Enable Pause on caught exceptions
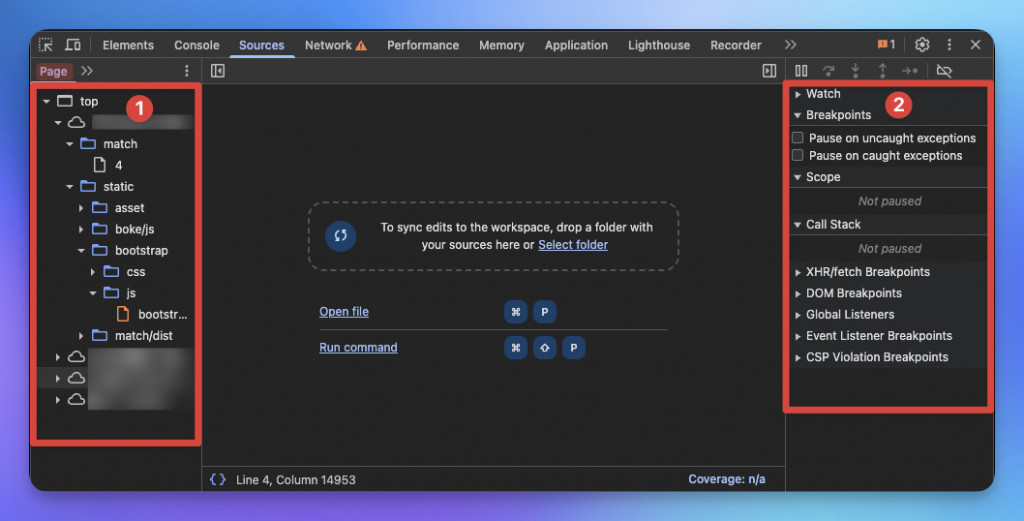Screen dimensions: 1024x521 797,155
